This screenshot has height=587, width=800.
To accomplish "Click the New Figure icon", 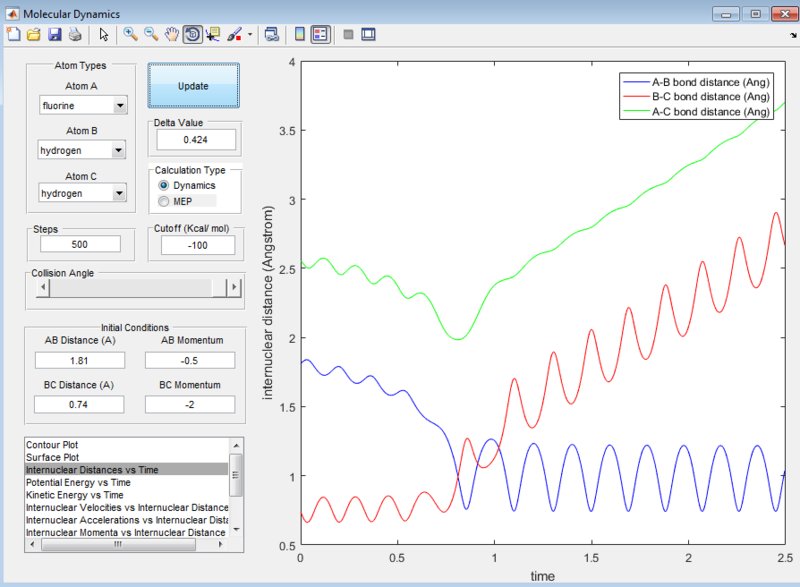I will point(14,34).
